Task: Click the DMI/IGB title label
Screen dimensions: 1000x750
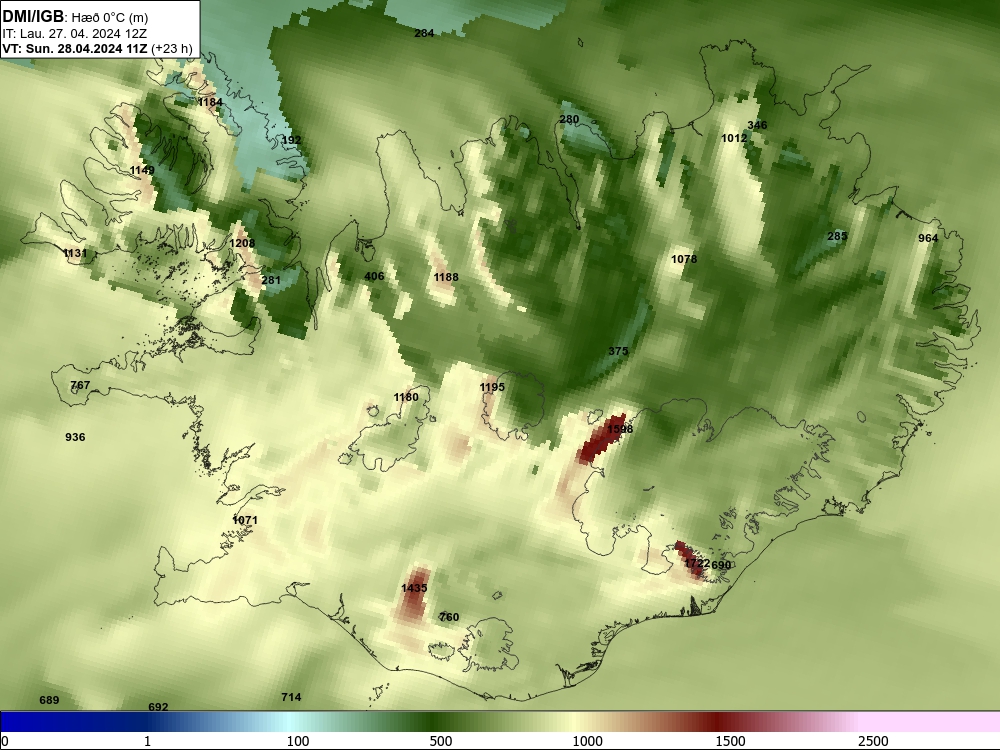Action: [x=33, y=17]
